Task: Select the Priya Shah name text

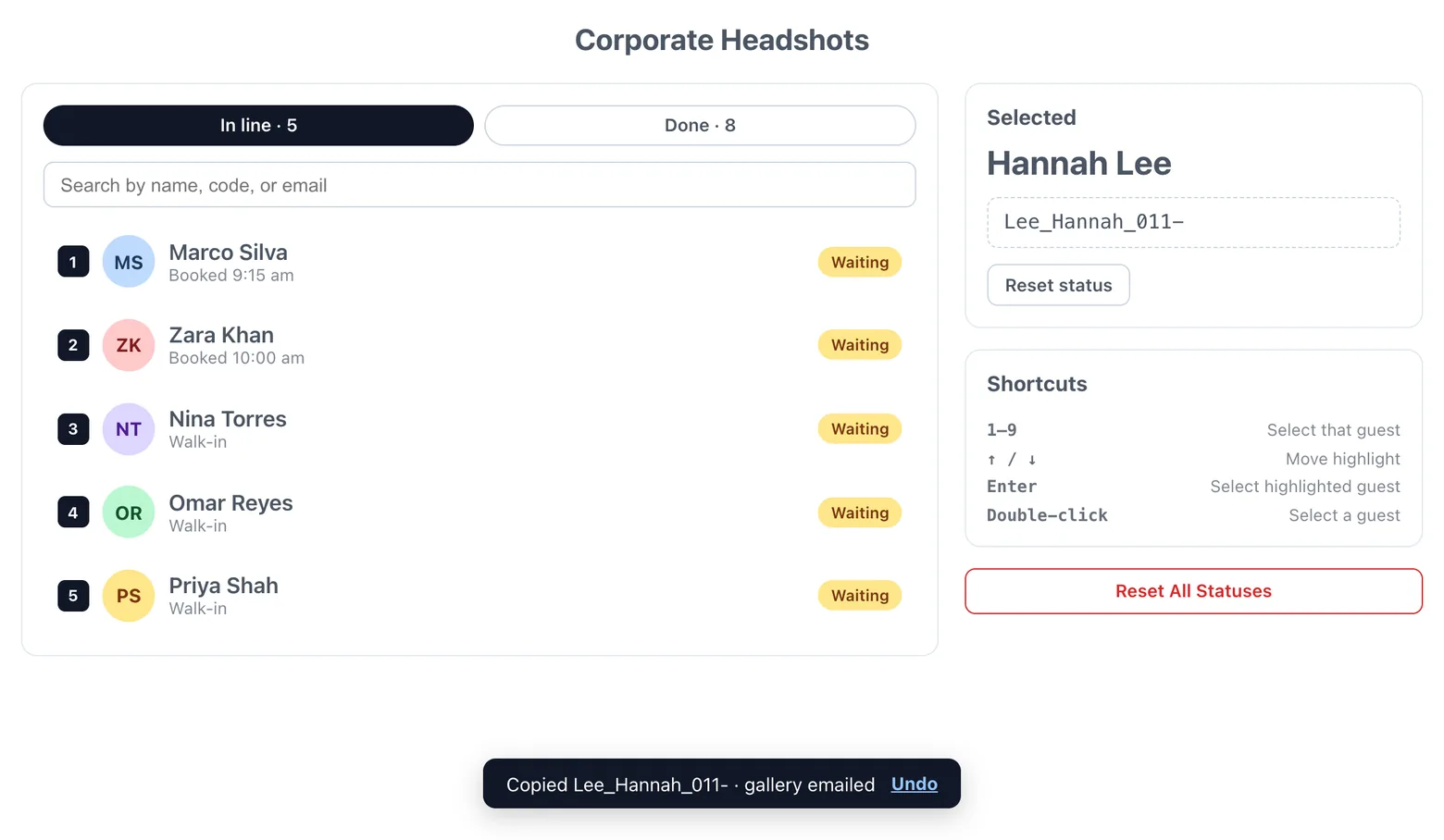Action: (223, 586)
